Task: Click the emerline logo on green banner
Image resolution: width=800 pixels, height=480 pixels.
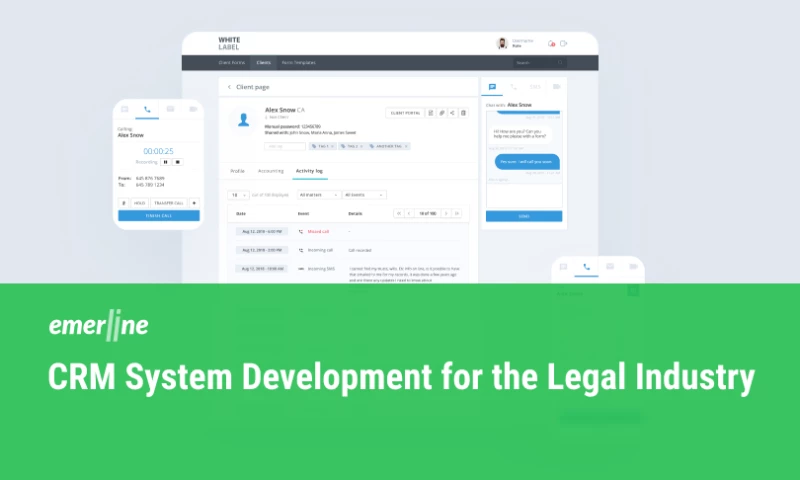Action: [98, 325]
